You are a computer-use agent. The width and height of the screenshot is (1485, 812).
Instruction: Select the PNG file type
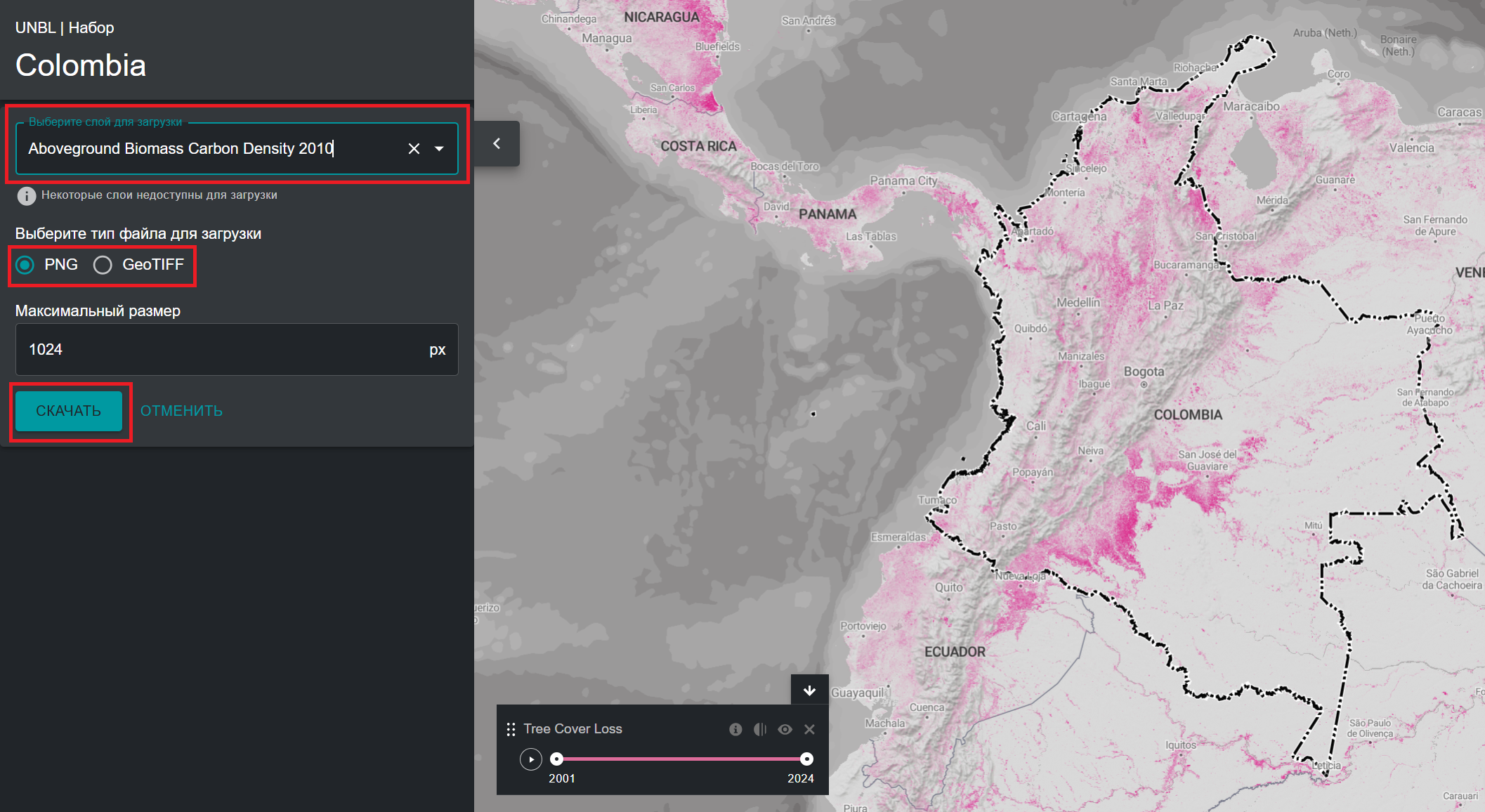point(25,265)
